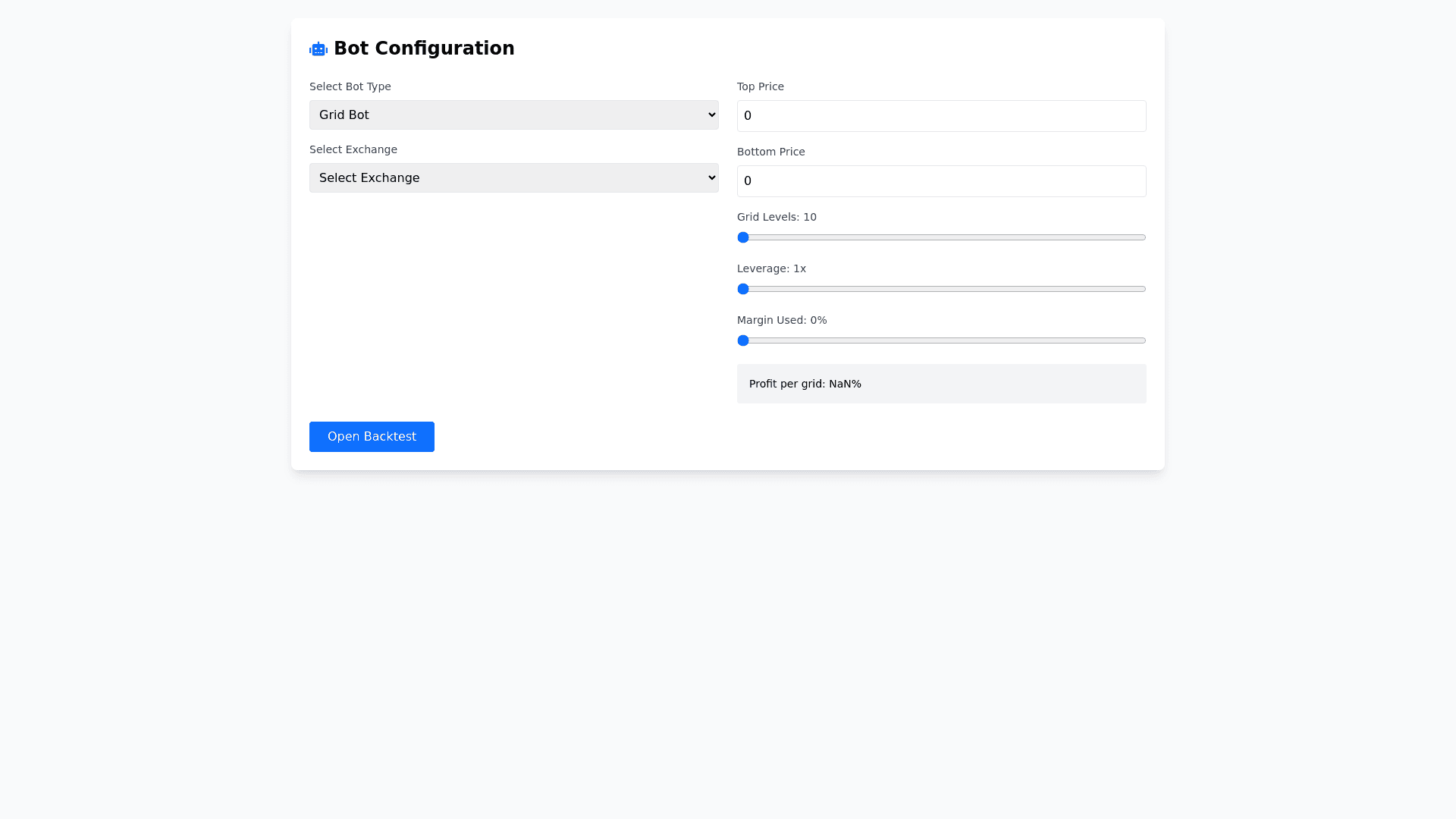This screenshot has width=1456, height=819.
Task: Click the blue robot icon
Action: pos(318,49)
